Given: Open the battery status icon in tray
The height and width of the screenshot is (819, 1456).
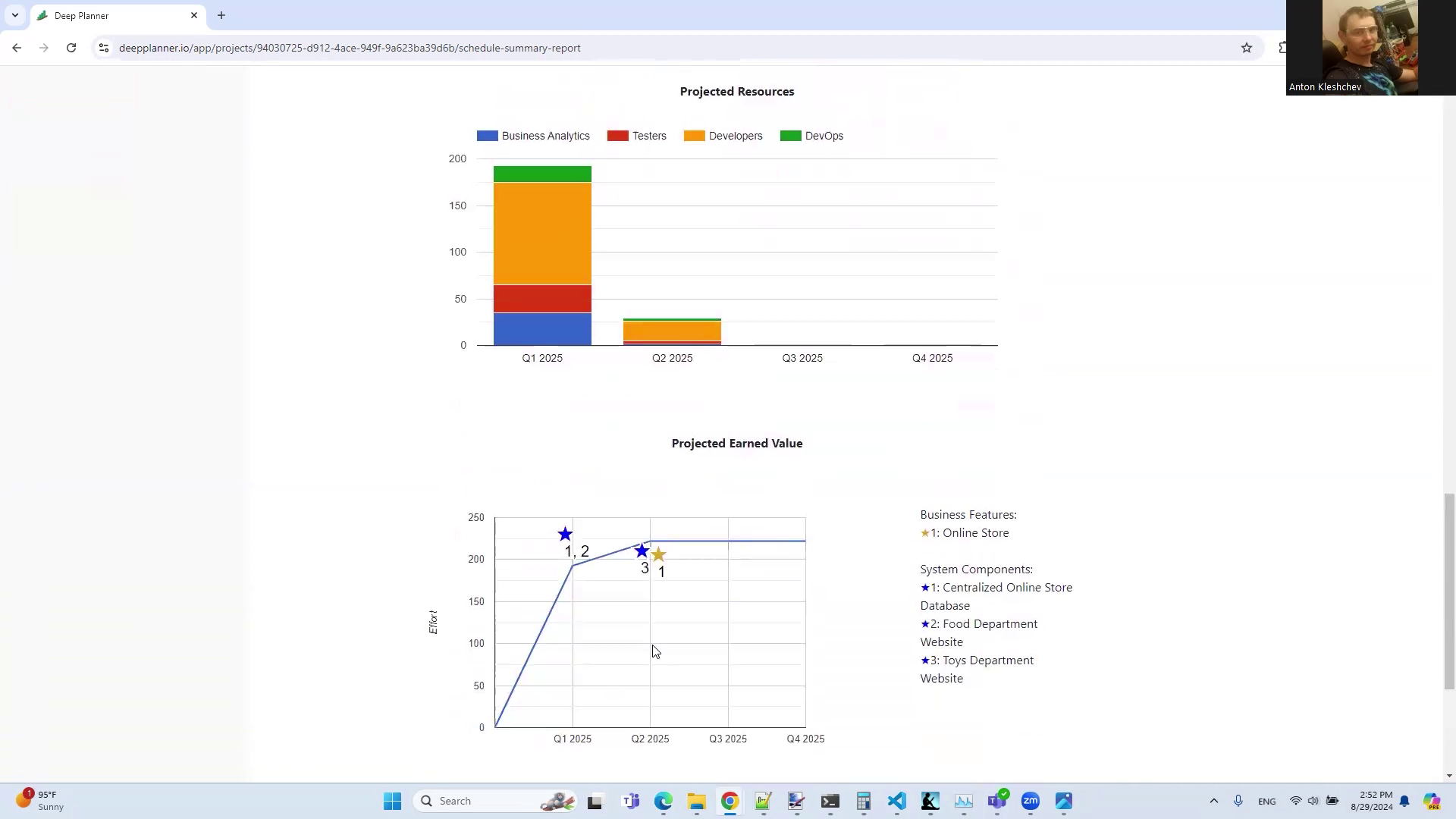Looking at the screenshot, I should click(x=1332, y=801).
